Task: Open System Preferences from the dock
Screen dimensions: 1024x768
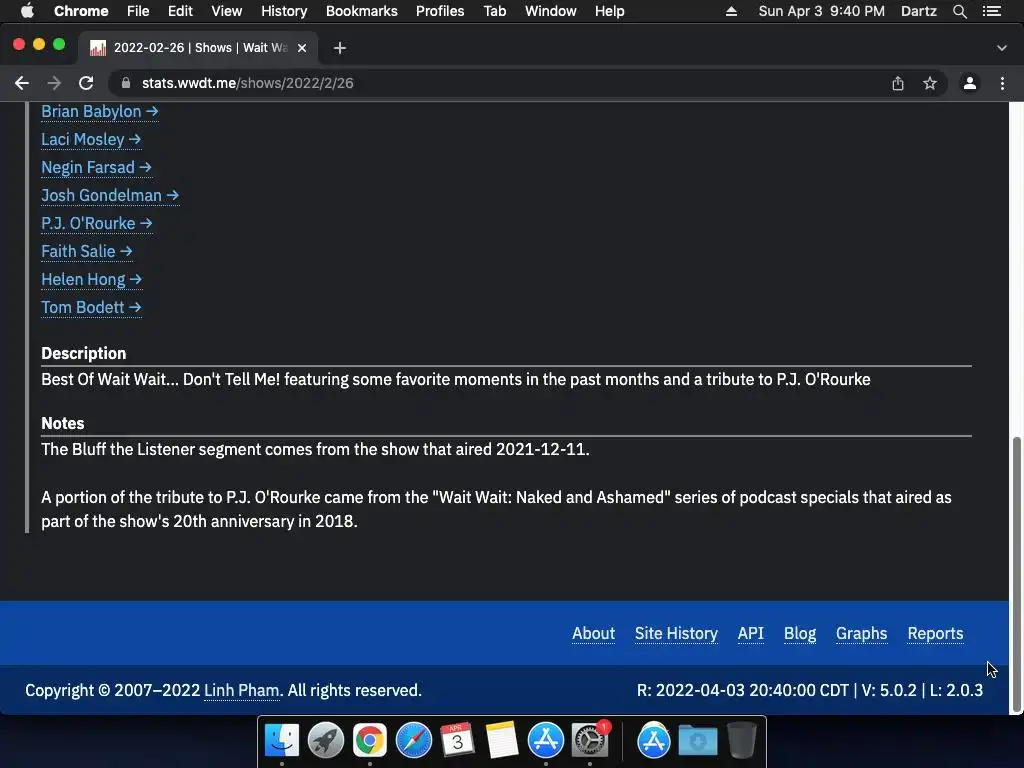Action: (590, 741)
